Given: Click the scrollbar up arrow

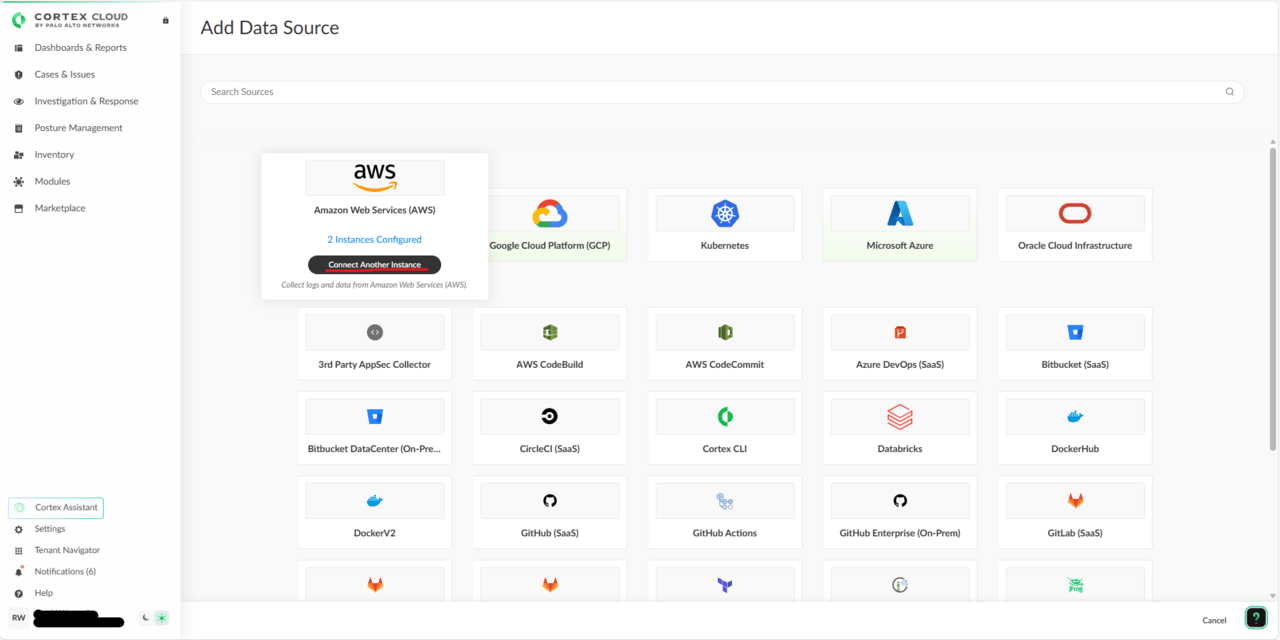Looking at the screenshot, I should coord(1273,142).
